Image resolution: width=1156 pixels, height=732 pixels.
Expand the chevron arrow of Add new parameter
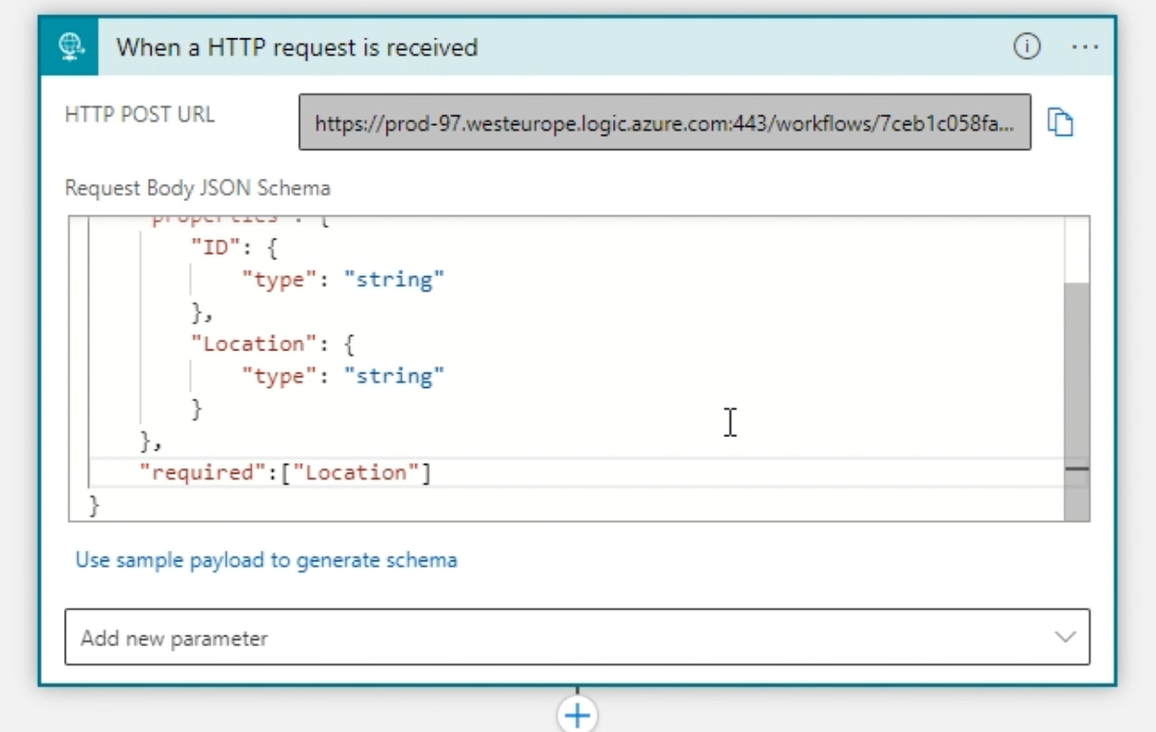click(1065, 637)
